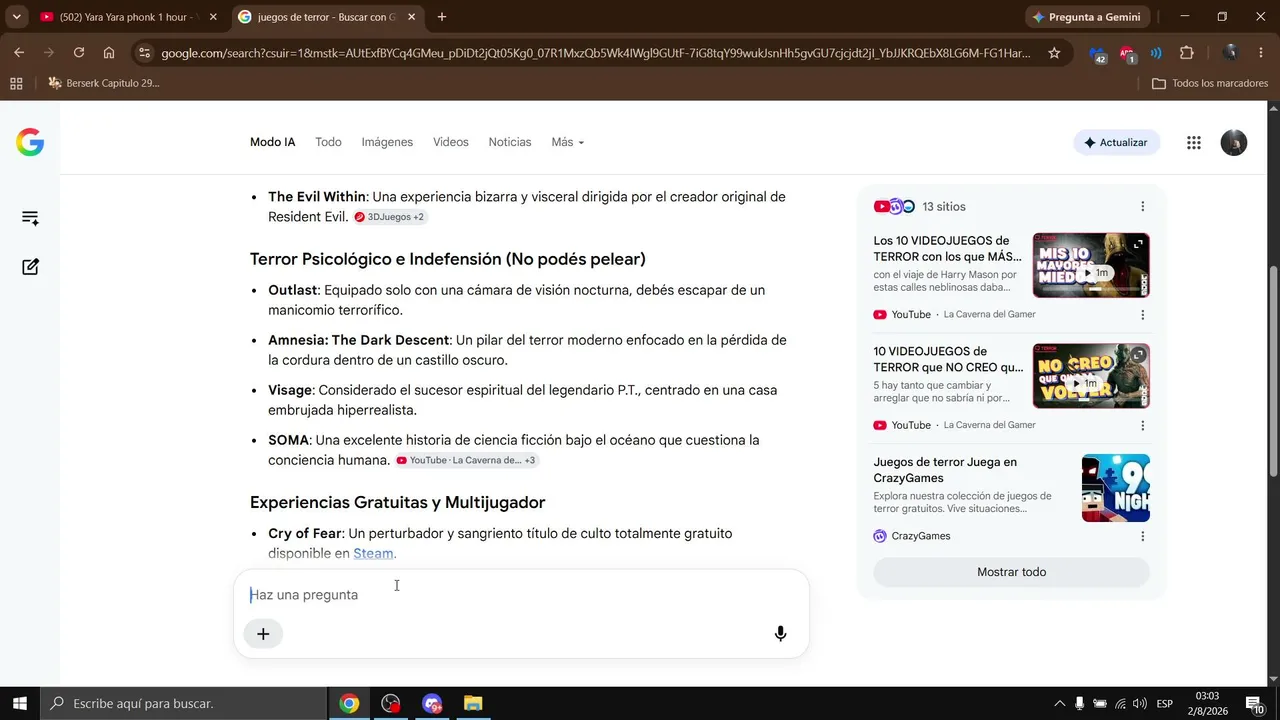This screenshot has width=1280, height=720.
Task: Open the CrazyGames thumbnail image
Action: point(1116,488)
